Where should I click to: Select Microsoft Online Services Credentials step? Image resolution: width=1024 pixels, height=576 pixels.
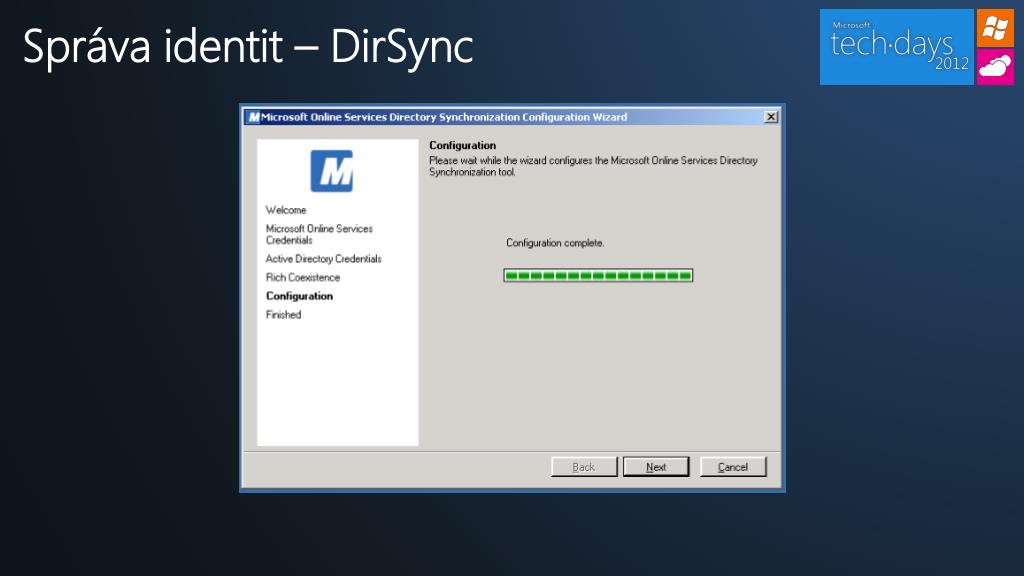coord(319,234)
